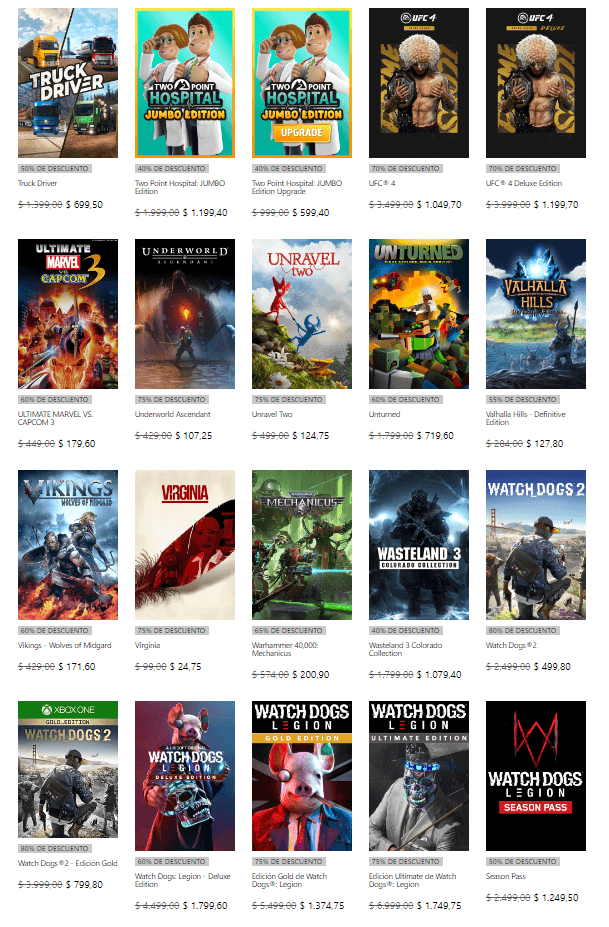The image size is (609, 927).
Task: Open the Watch Dogs 2 Gold Edition Xbox One cover
Action: (x=68, y=770)
